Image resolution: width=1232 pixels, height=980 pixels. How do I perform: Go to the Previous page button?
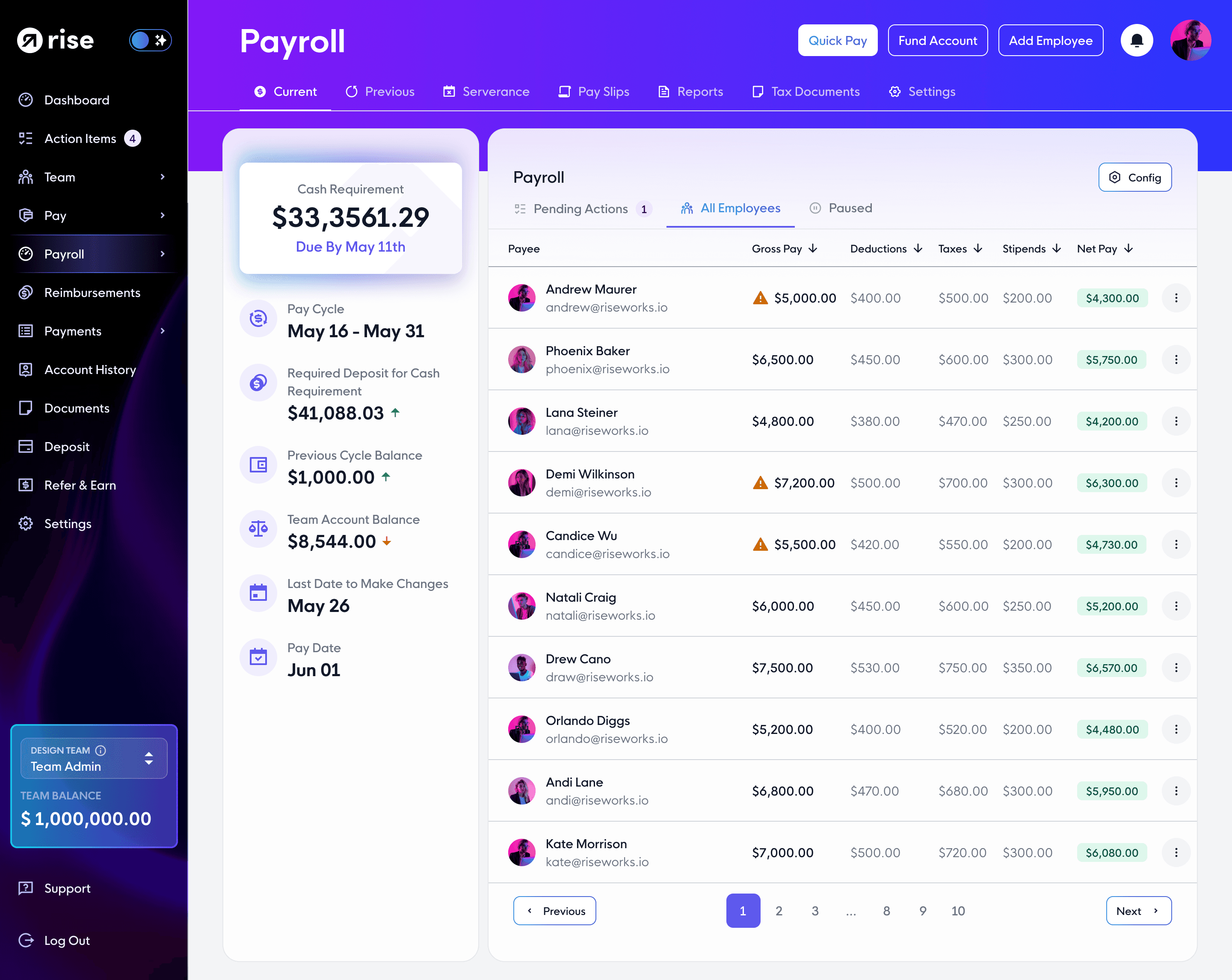[554, 911]
